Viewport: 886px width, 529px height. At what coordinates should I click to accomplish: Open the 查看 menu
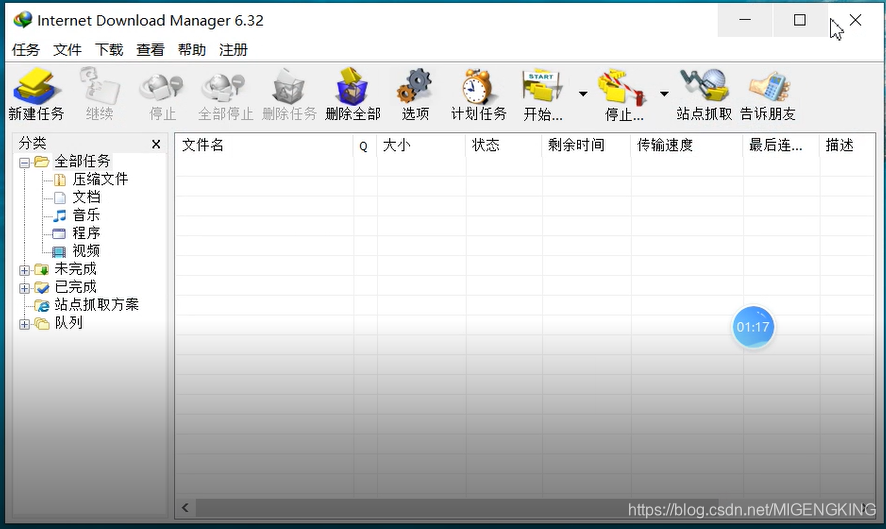[150, 50]
